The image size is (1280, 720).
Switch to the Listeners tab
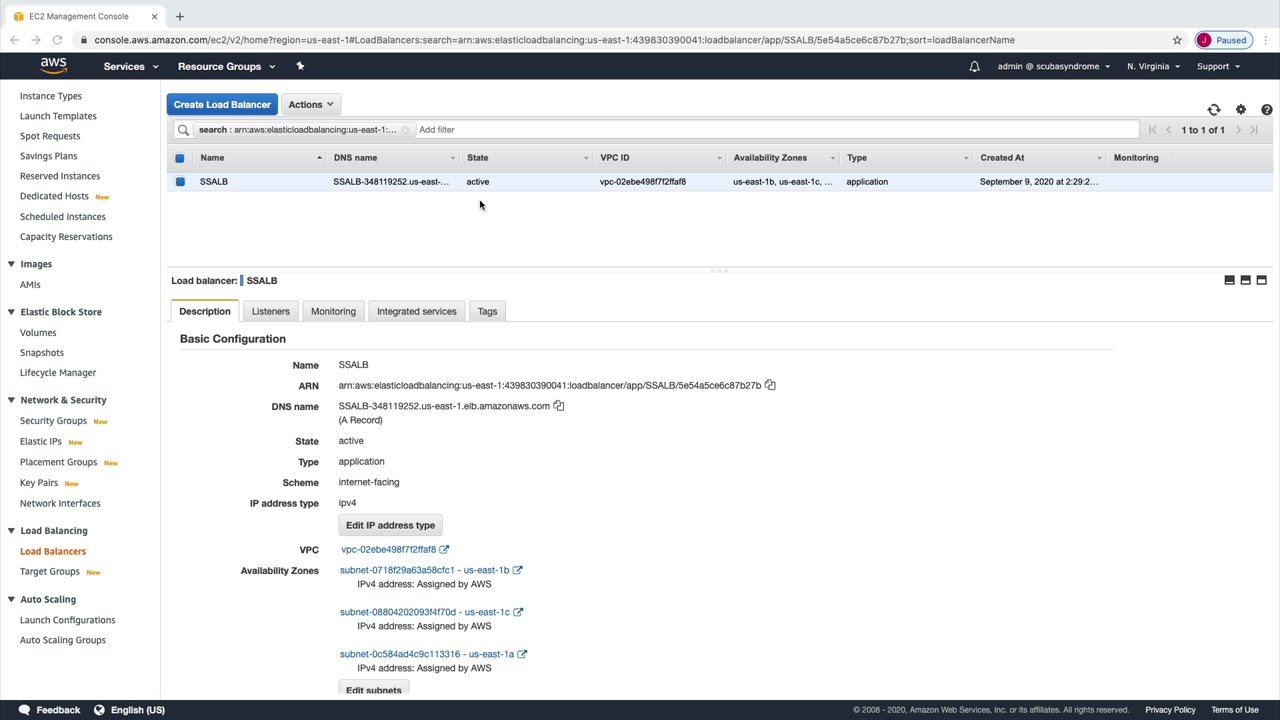coord(270,312)
